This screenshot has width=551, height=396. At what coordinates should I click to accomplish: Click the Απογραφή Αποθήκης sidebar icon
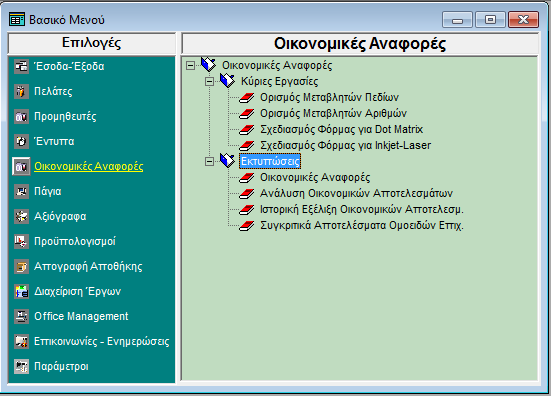click(x=21, y=266)
